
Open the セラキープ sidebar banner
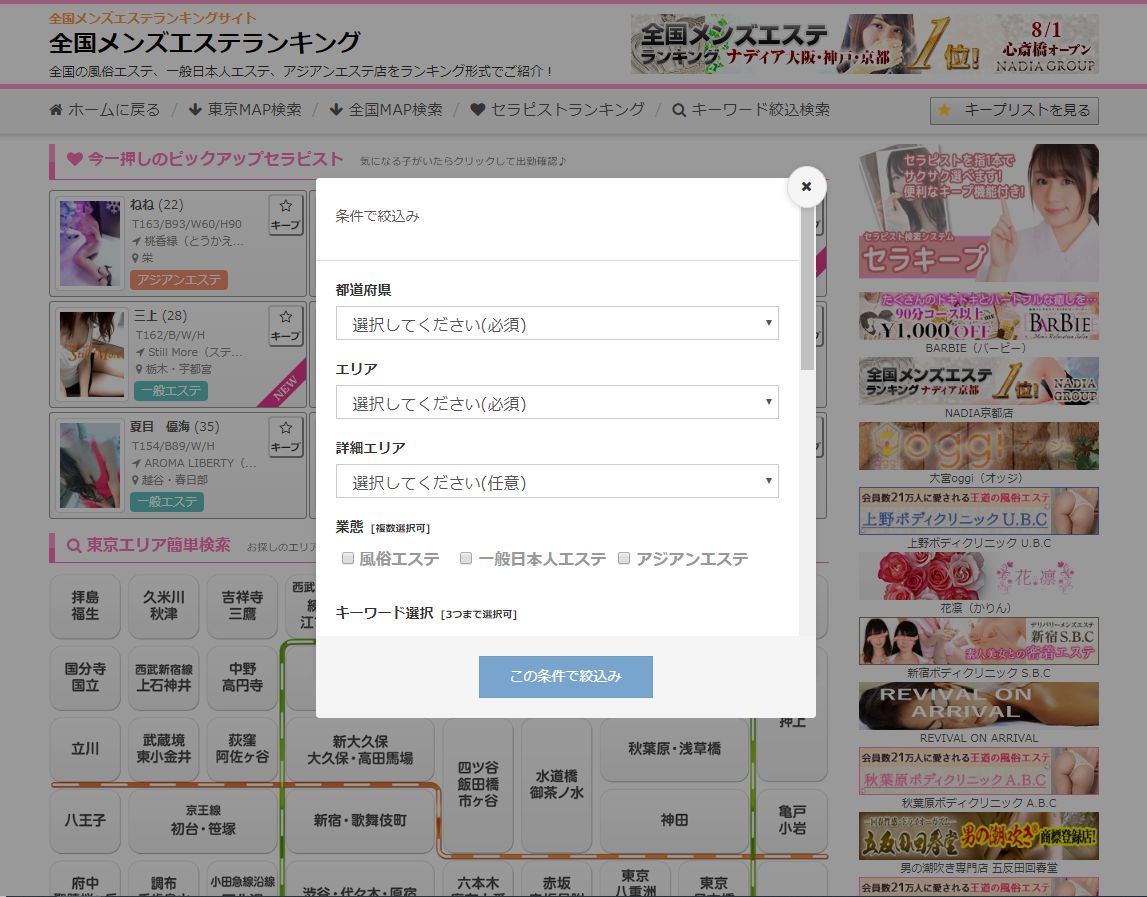pyautogui.click(x=979, y=213)
